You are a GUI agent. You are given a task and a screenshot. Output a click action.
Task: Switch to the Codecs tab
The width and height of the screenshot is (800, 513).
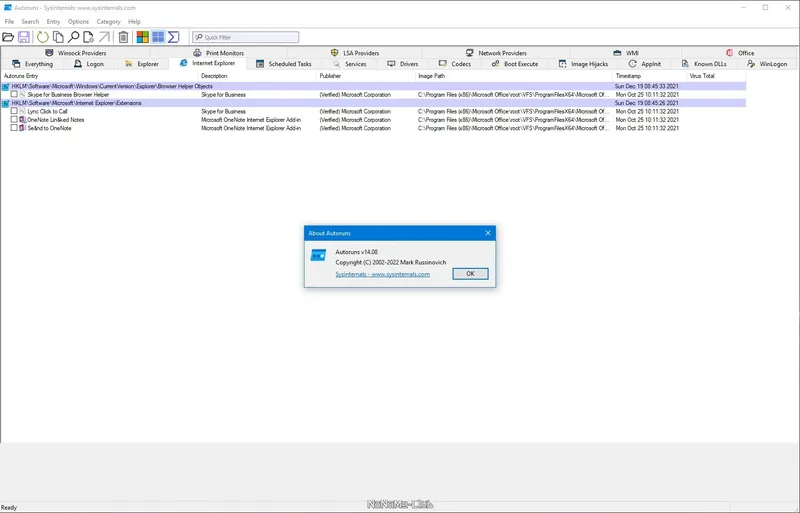click(455, 64)
